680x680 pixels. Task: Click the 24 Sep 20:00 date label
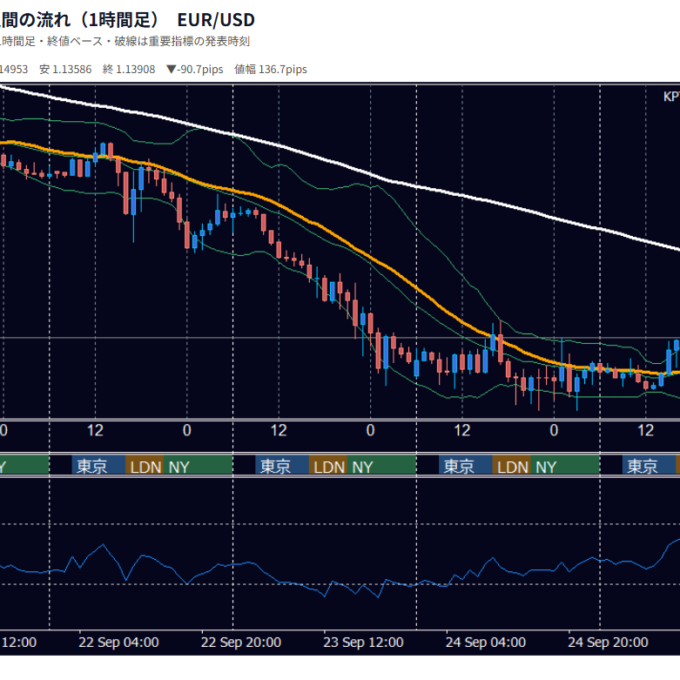pos(608,642)
